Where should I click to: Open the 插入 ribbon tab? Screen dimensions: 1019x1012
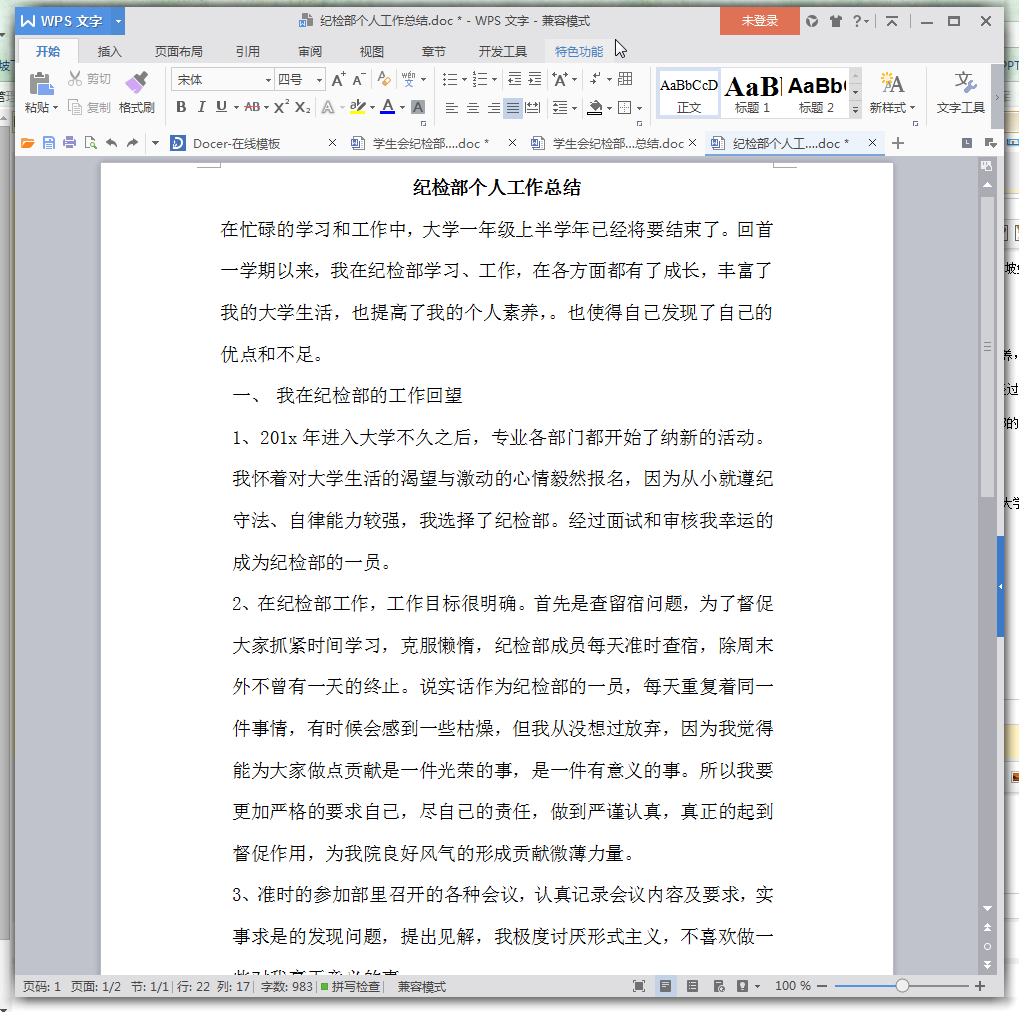click(x=110, y=51)
